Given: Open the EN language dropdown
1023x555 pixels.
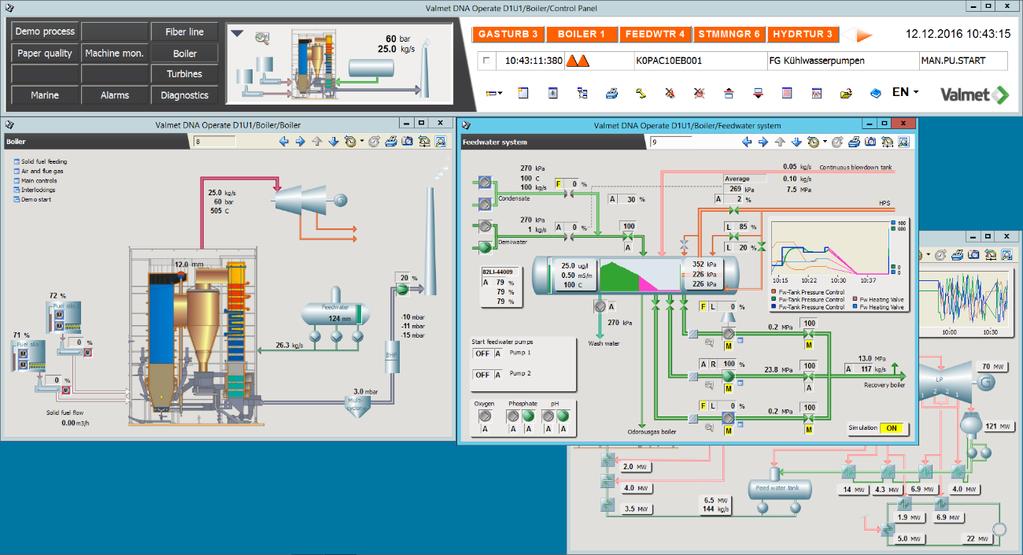Looking at the screenshot, I should pyautogui.click(x=905, y=93).
